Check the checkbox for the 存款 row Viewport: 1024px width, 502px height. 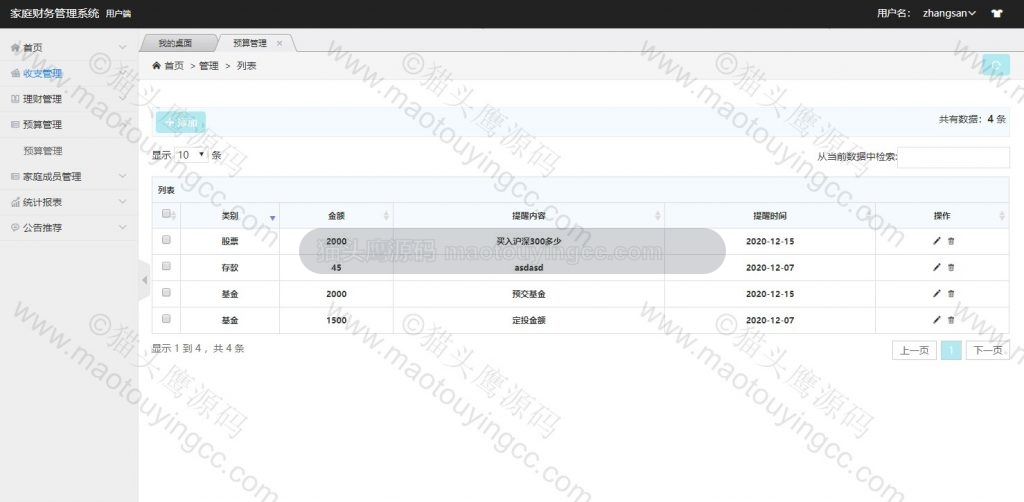(166, 266)
